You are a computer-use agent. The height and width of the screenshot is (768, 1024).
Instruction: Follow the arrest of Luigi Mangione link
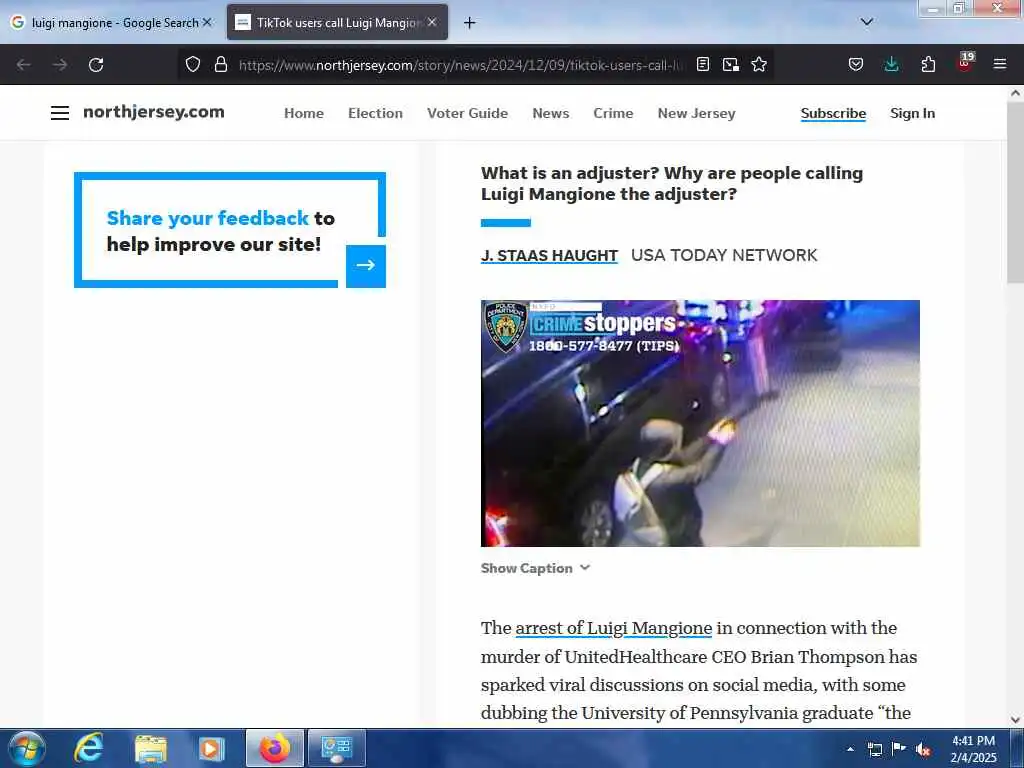613,628
